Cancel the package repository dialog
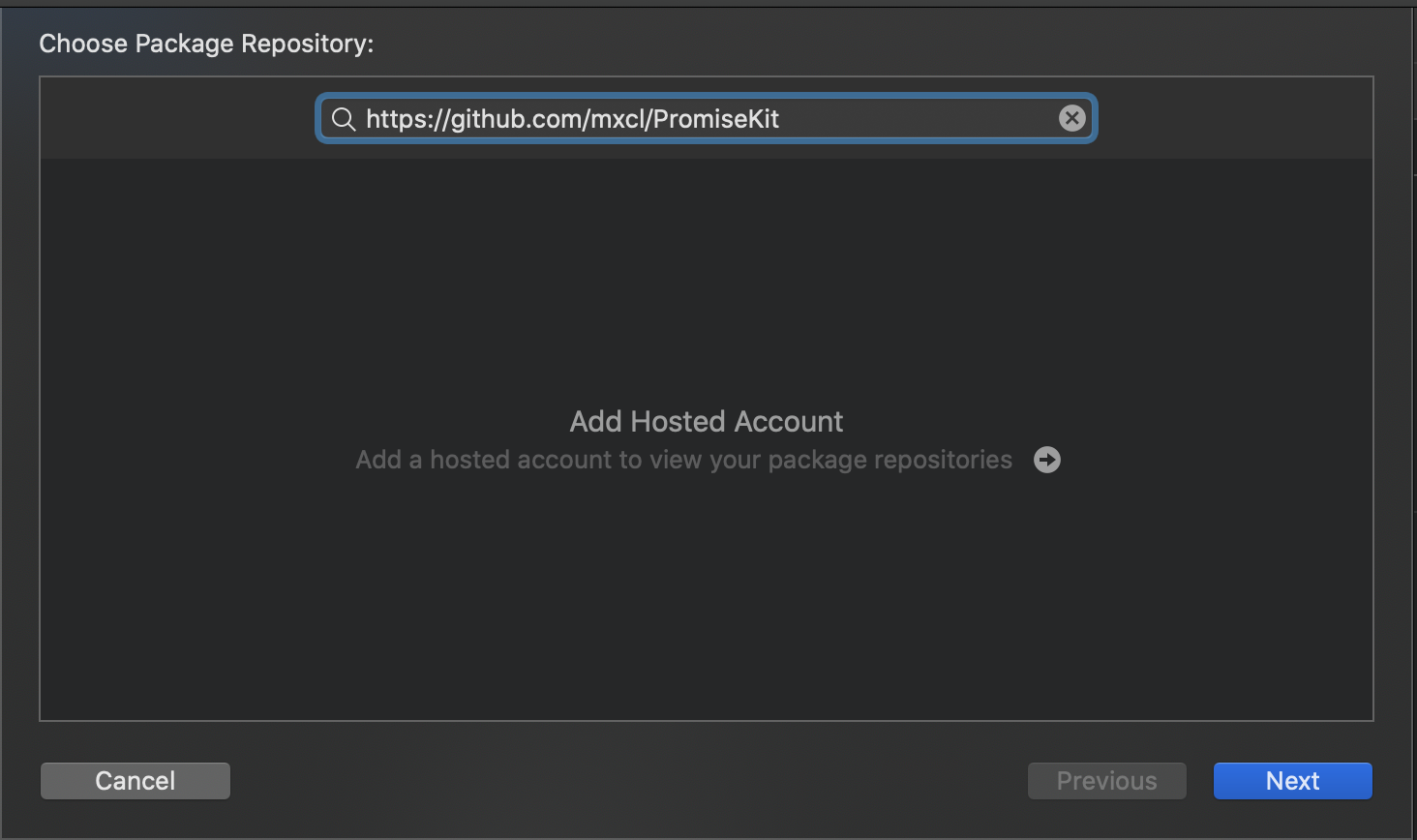 pyautogui.click(x=136, y=781)
